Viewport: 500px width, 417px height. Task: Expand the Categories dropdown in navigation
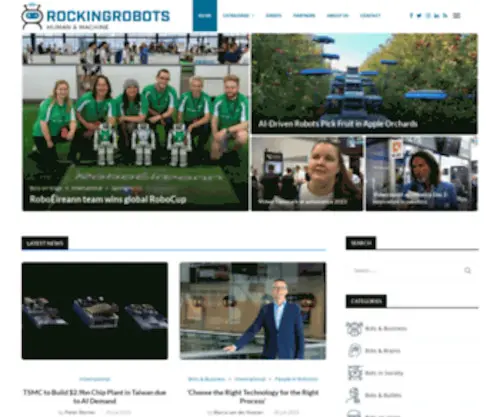(x=238, y=16)
